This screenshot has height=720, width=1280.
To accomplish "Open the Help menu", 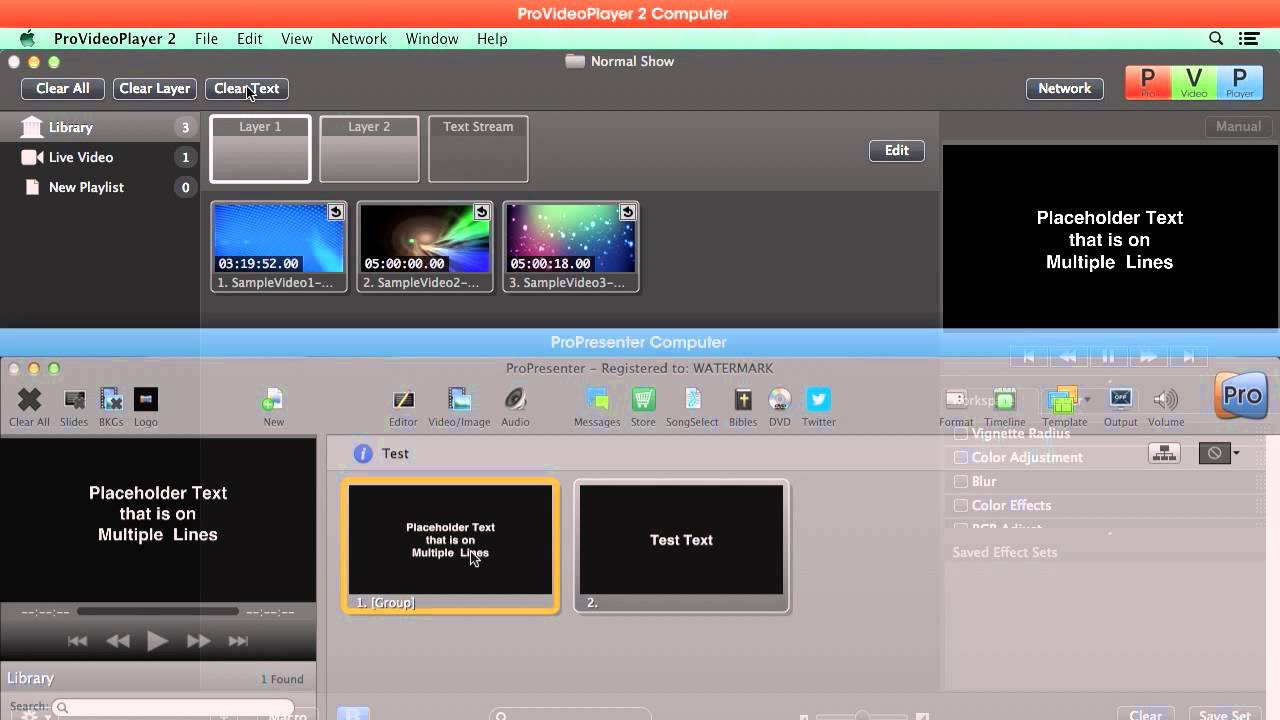I will 492,39.
